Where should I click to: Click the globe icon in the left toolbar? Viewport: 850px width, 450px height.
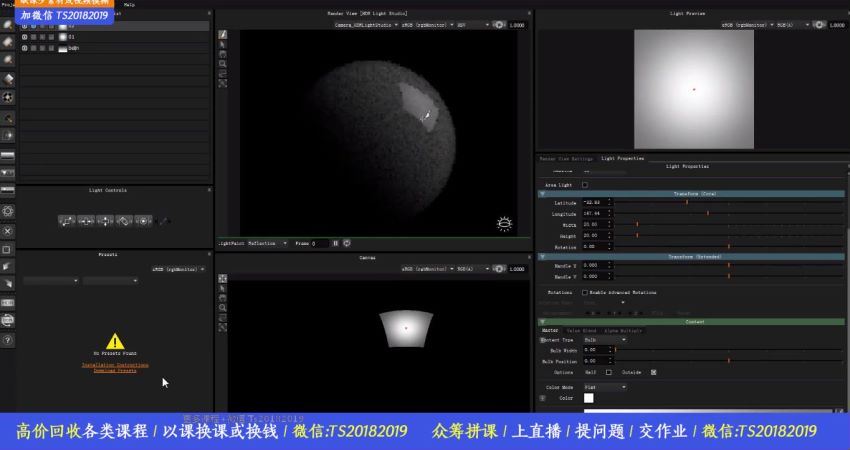pos(8,321)
